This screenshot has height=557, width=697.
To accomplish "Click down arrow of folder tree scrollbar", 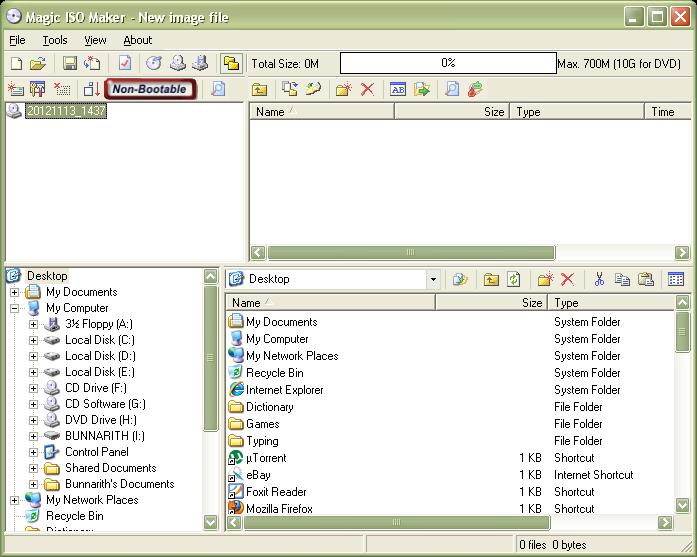I will (x=211, y=522).
